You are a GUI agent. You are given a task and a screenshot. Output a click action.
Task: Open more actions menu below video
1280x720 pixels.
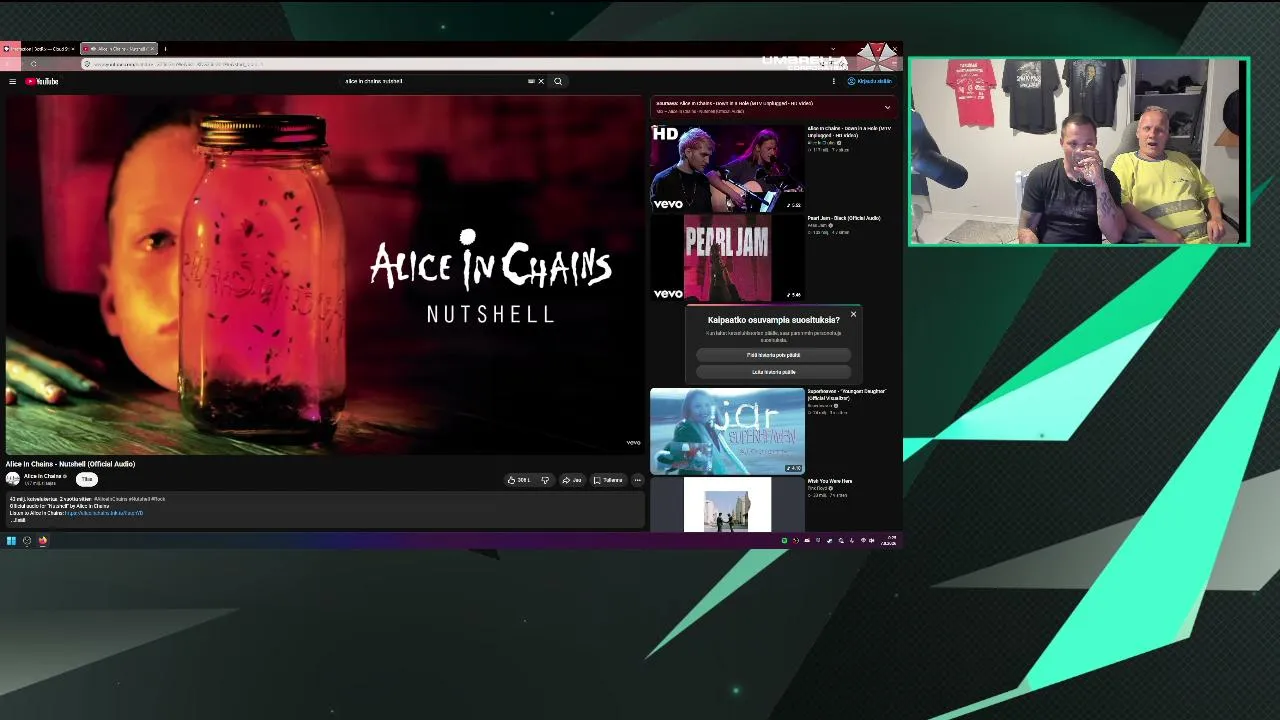pos(637,480)
